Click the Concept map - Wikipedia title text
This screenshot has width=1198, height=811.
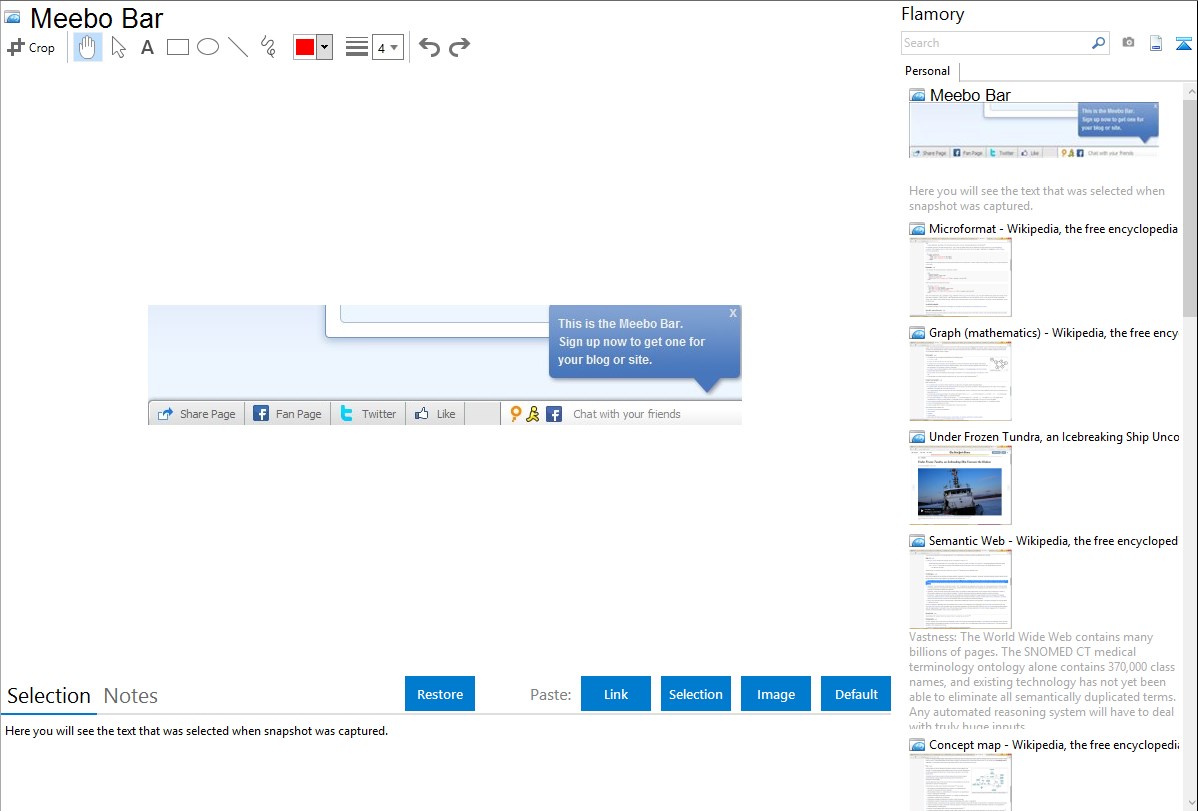tap(1053, 744)
